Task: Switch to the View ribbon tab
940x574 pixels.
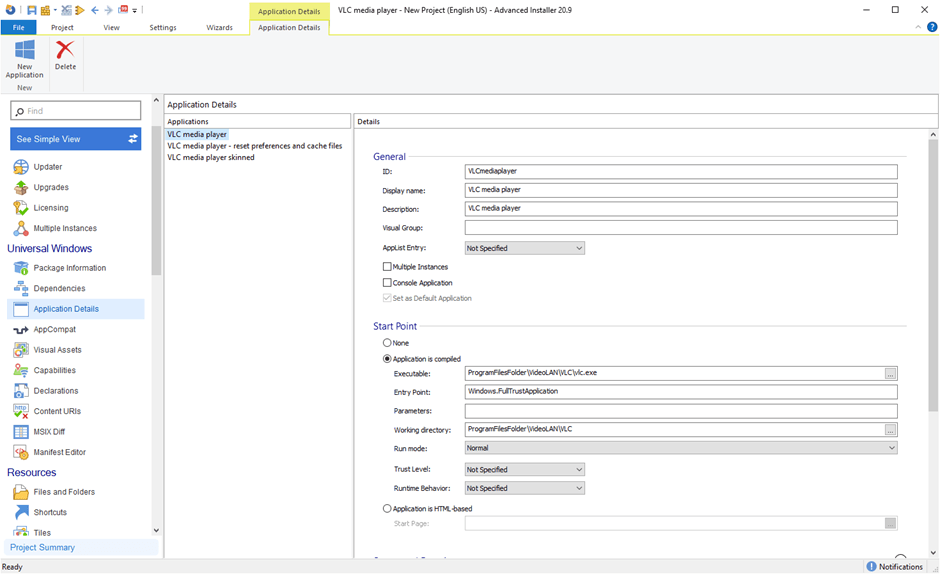Action: click(x=112, y=28)
